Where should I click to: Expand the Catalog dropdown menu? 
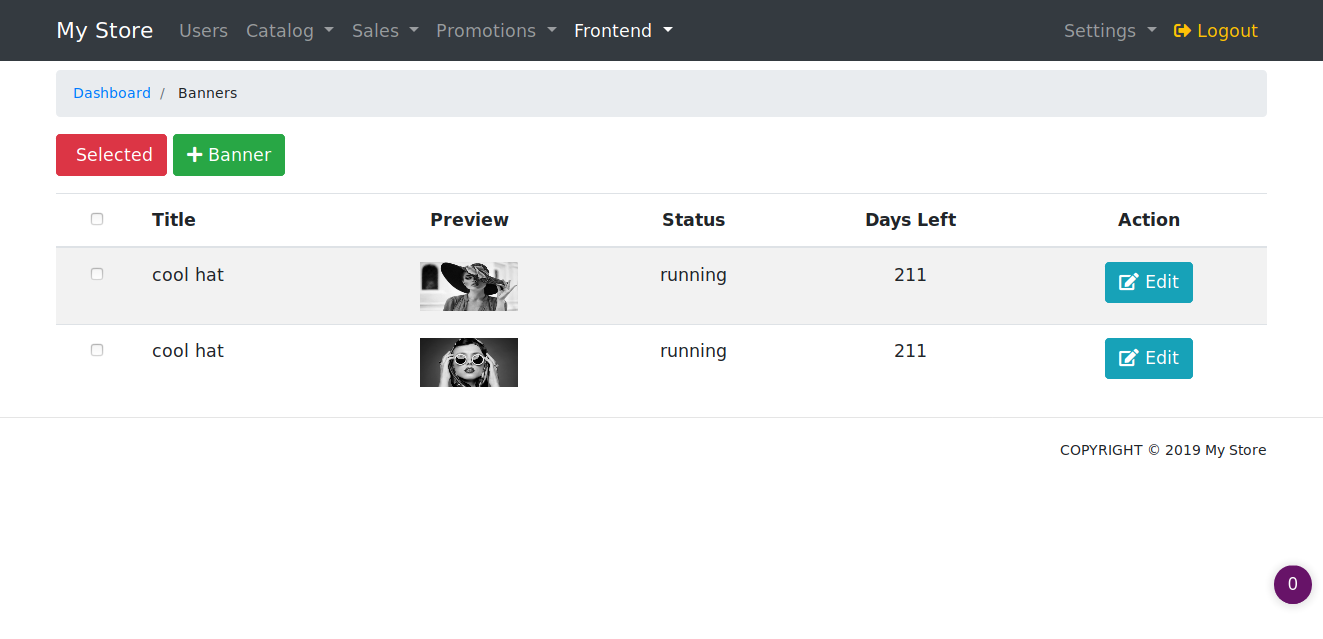click(289, 31)
